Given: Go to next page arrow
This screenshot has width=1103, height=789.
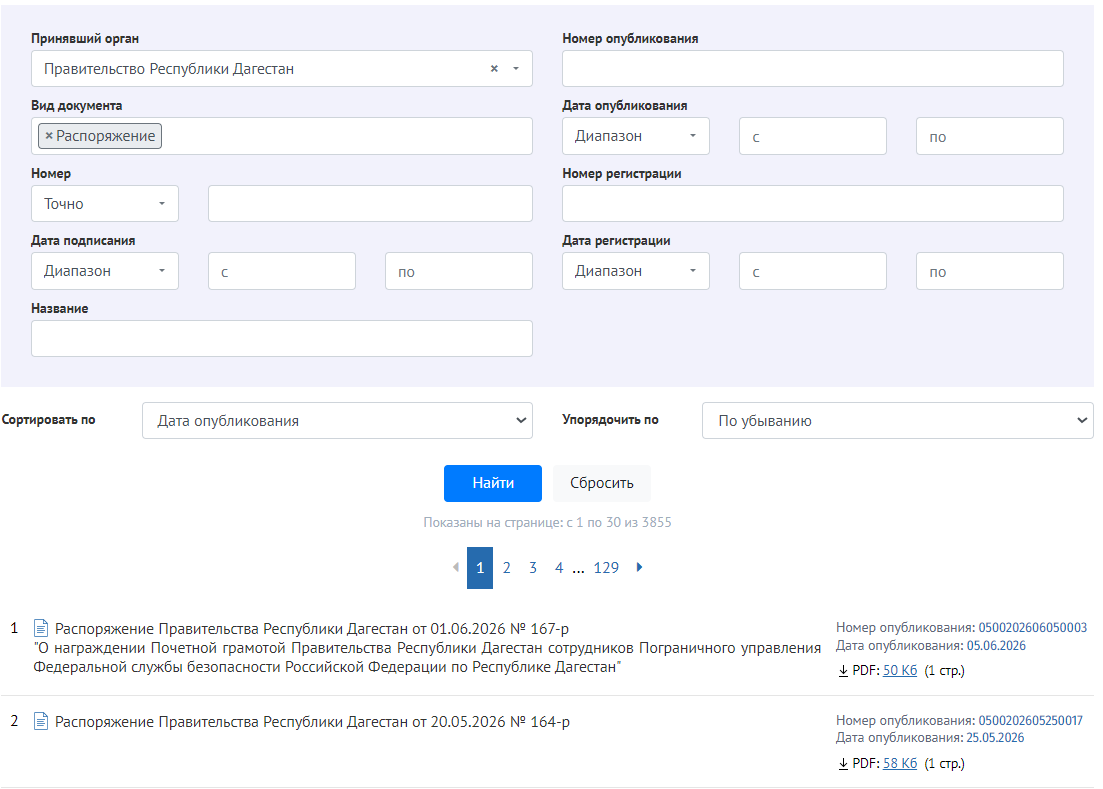Looking at the screenshot, I should 639,567.
